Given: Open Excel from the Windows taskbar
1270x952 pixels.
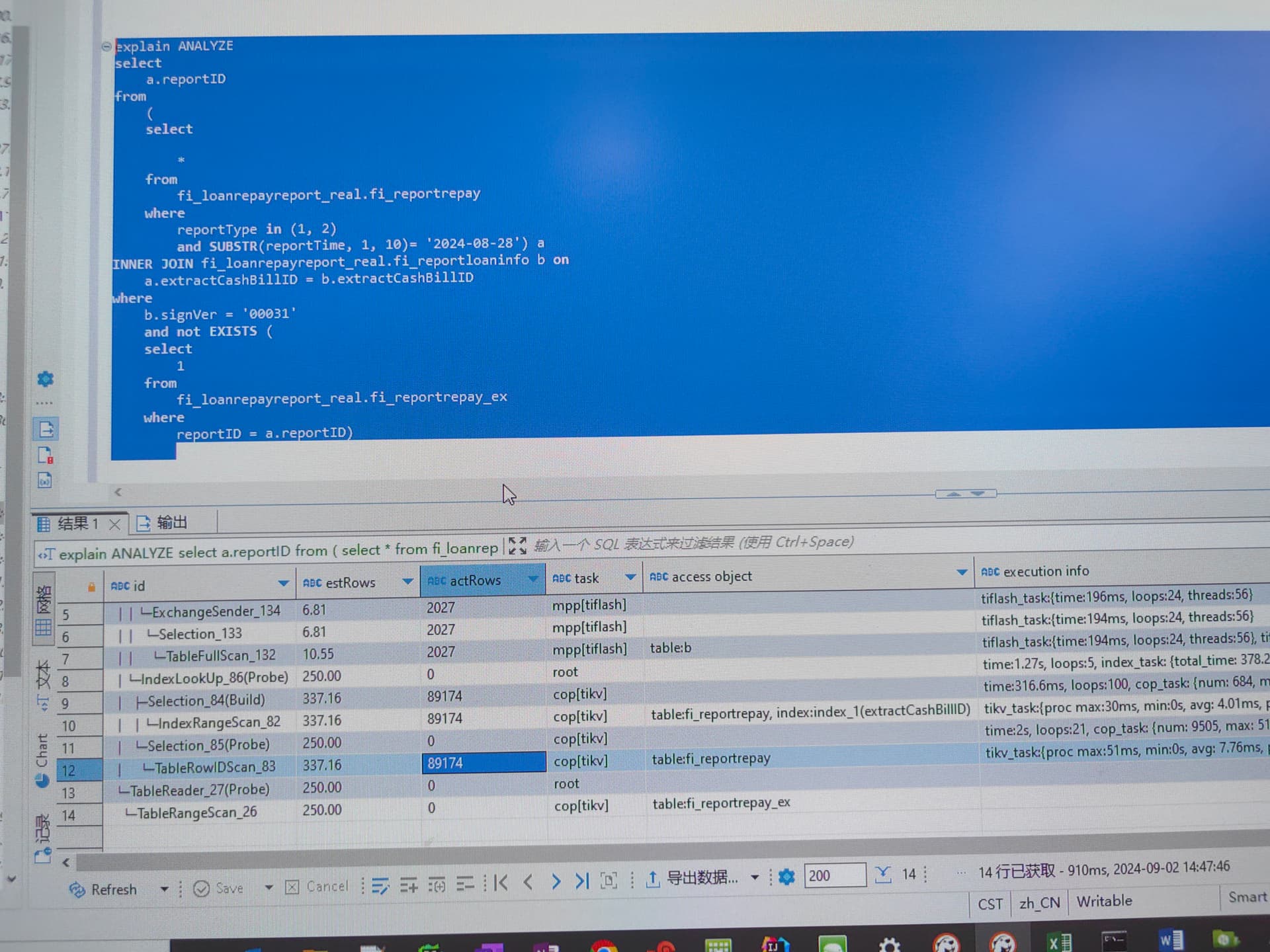Looking at the screenshot, I should tap(1060, 941).
